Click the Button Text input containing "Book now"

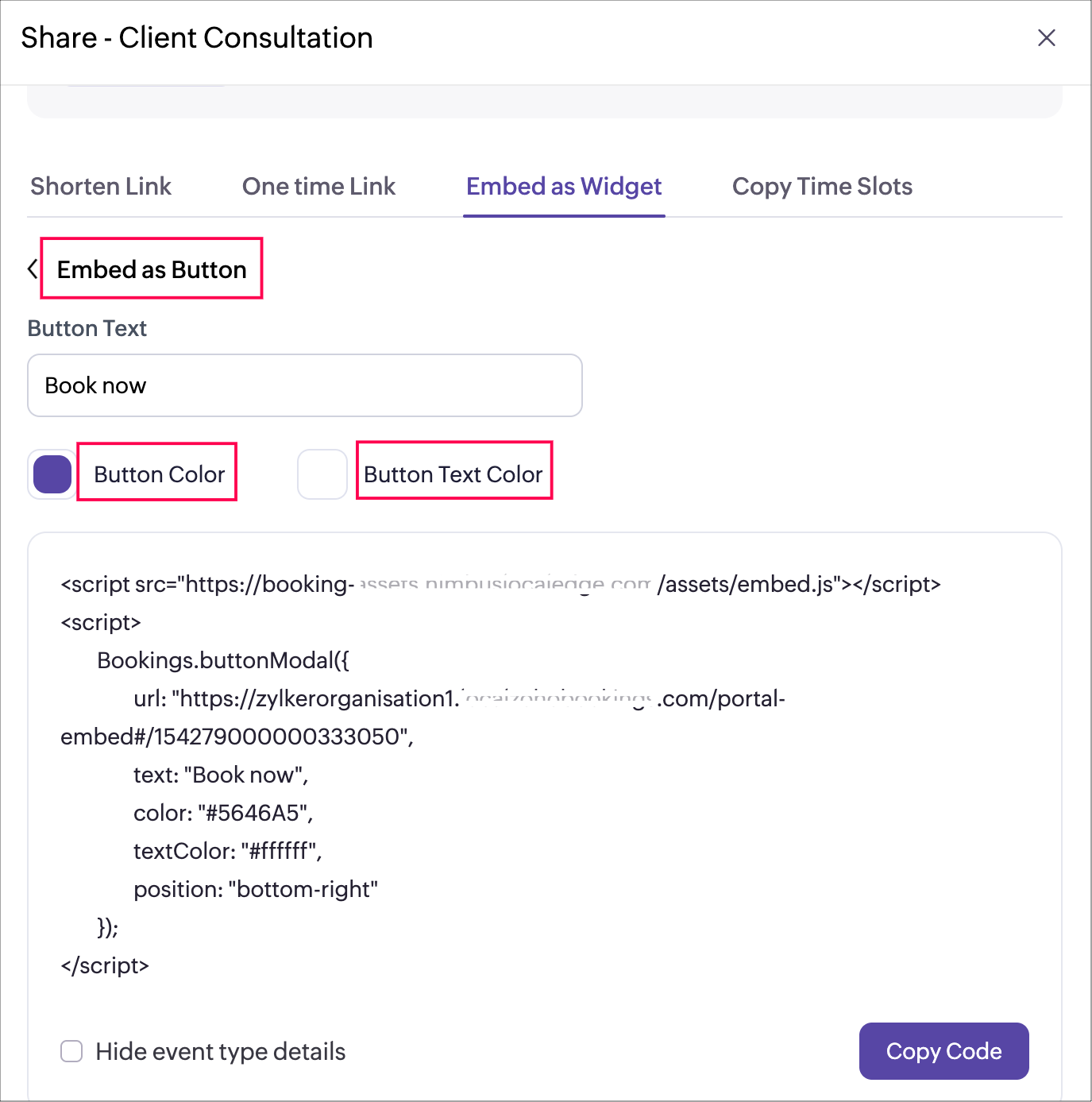[x=304, y=385]
